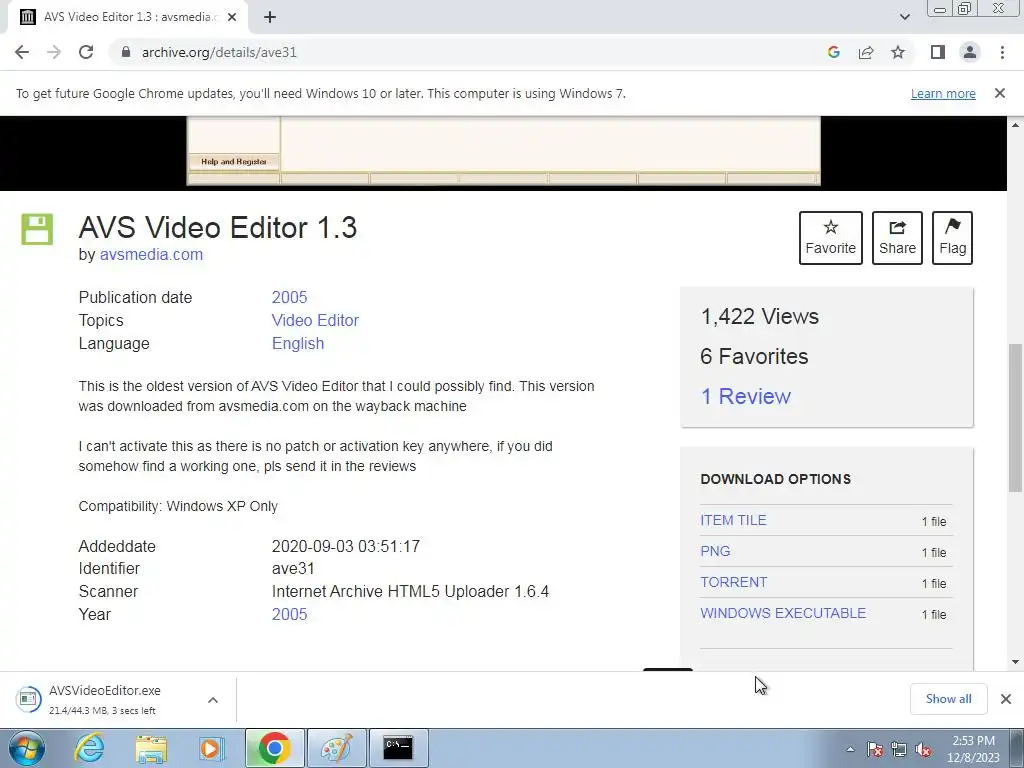Viewport: 1024px width, 768px height.
Task: Open the Learn more link
Action: pos(943,93)
